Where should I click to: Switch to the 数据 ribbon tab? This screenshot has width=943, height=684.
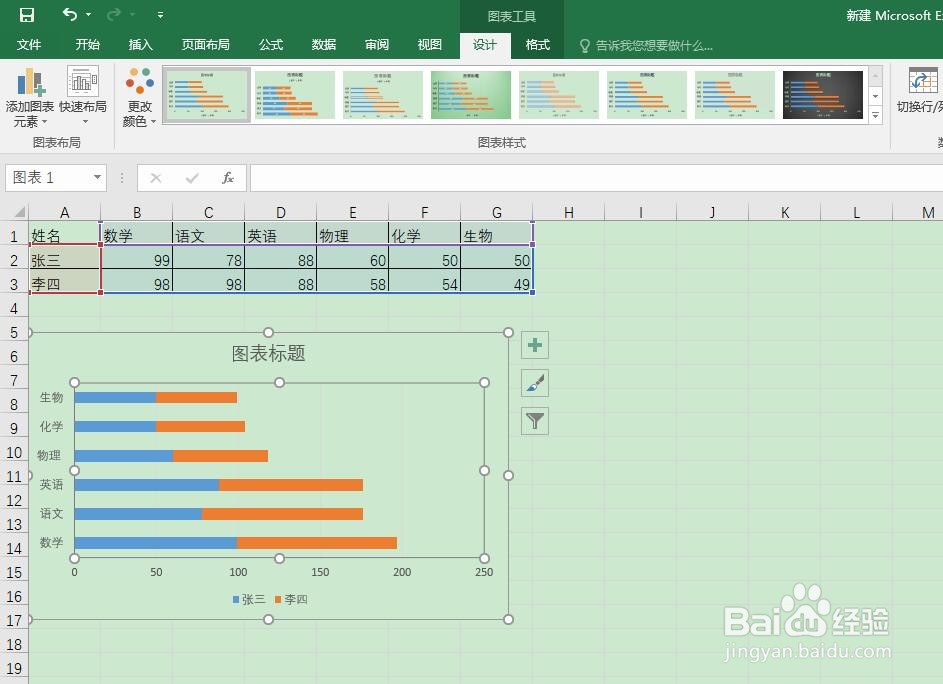[322, 44]
